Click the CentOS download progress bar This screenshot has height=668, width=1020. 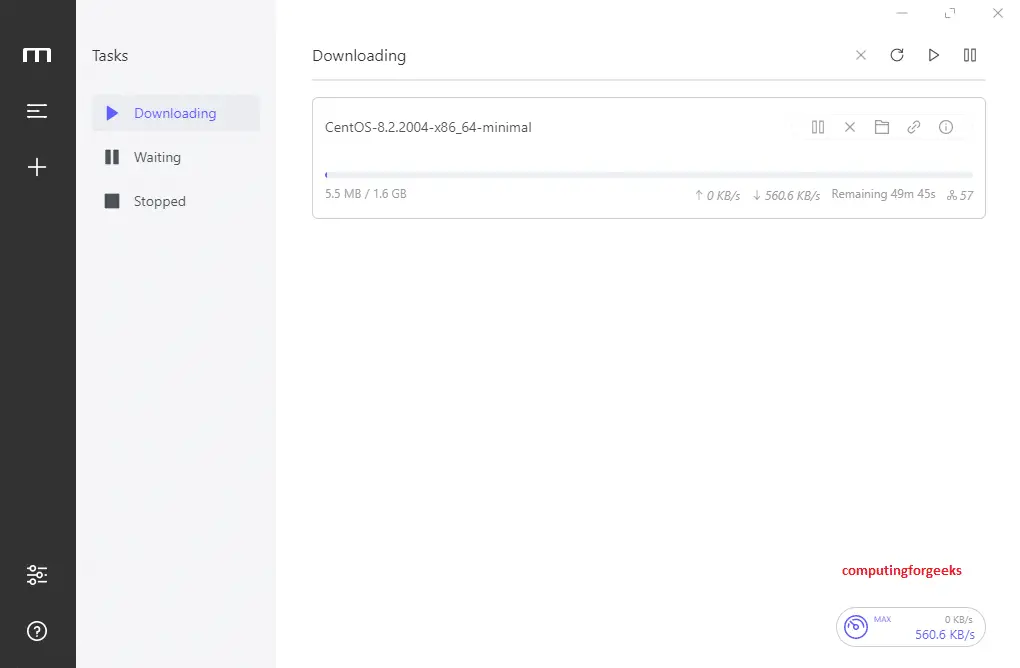649,175
